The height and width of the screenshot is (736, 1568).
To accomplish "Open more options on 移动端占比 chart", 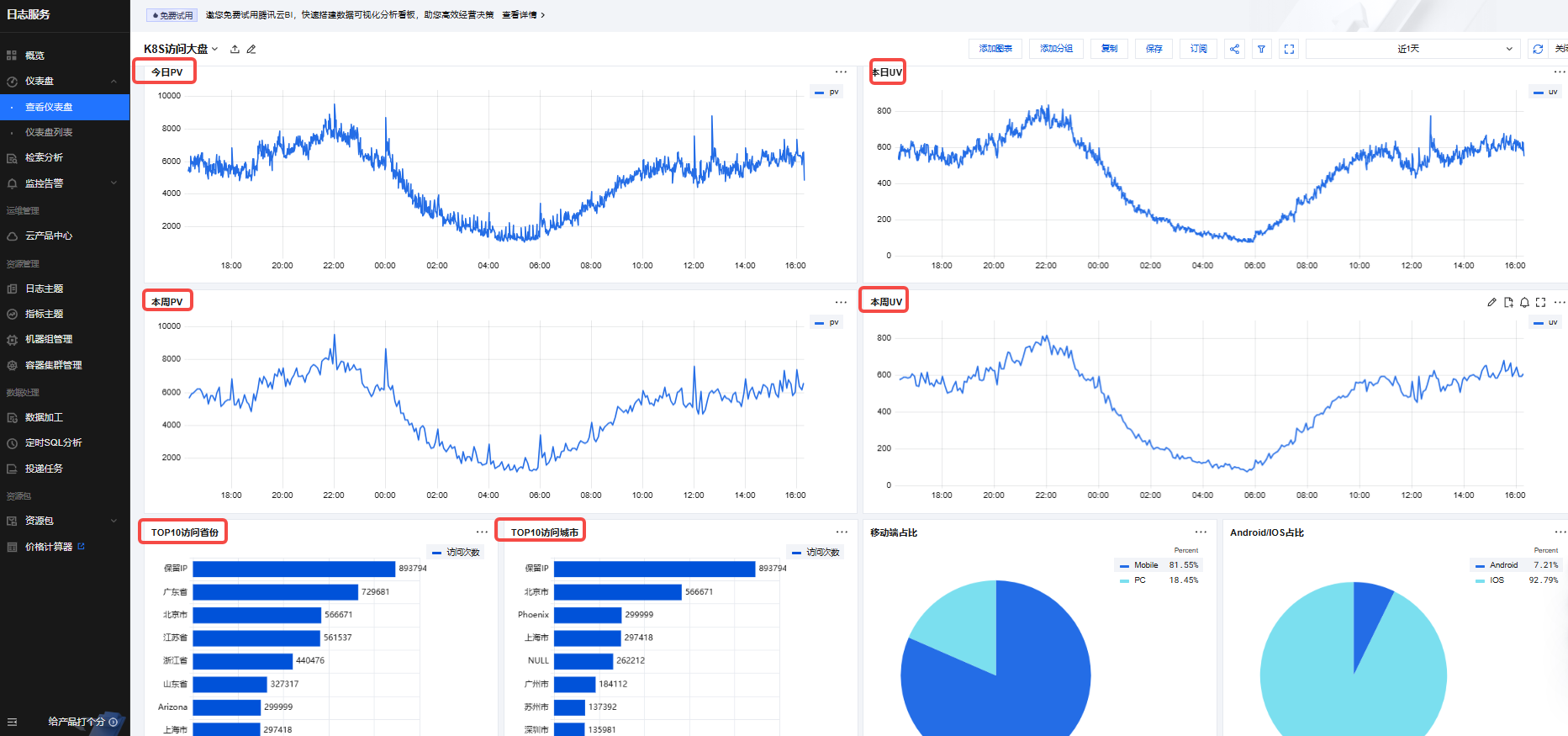I will (1201, 532).
